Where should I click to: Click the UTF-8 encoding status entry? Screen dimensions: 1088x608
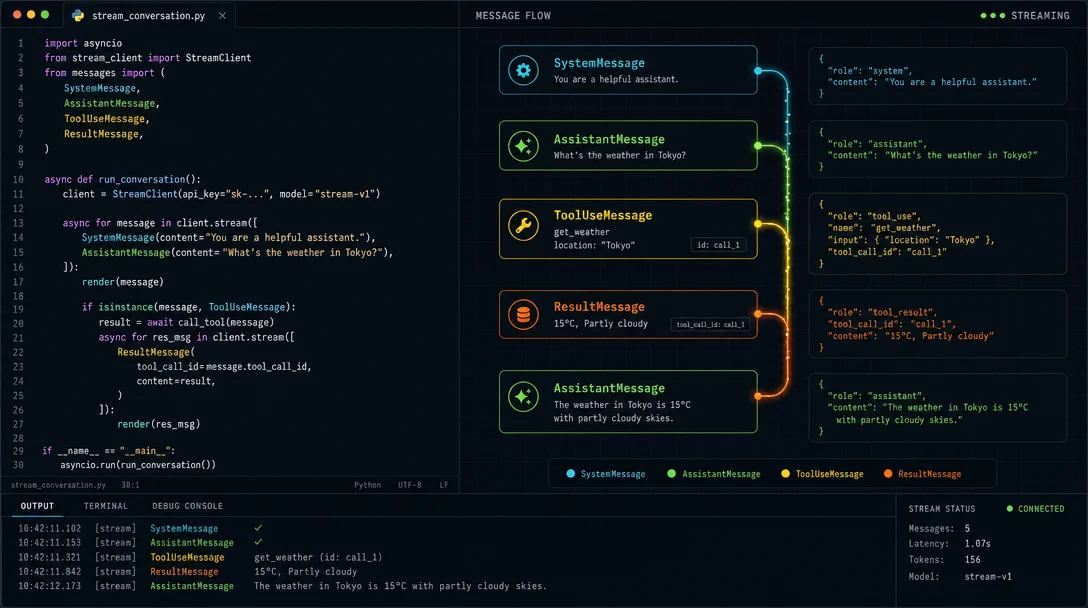coord(409,485)
